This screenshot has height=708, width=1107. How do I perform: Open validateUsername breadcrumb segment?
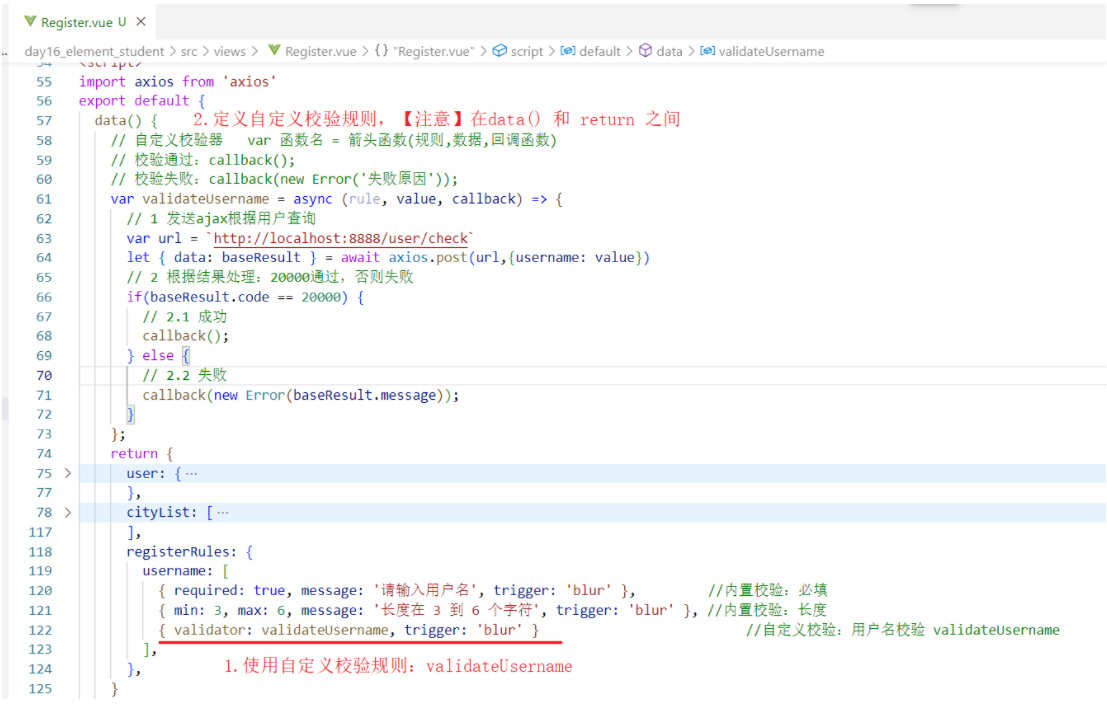[x=772, y=52]
